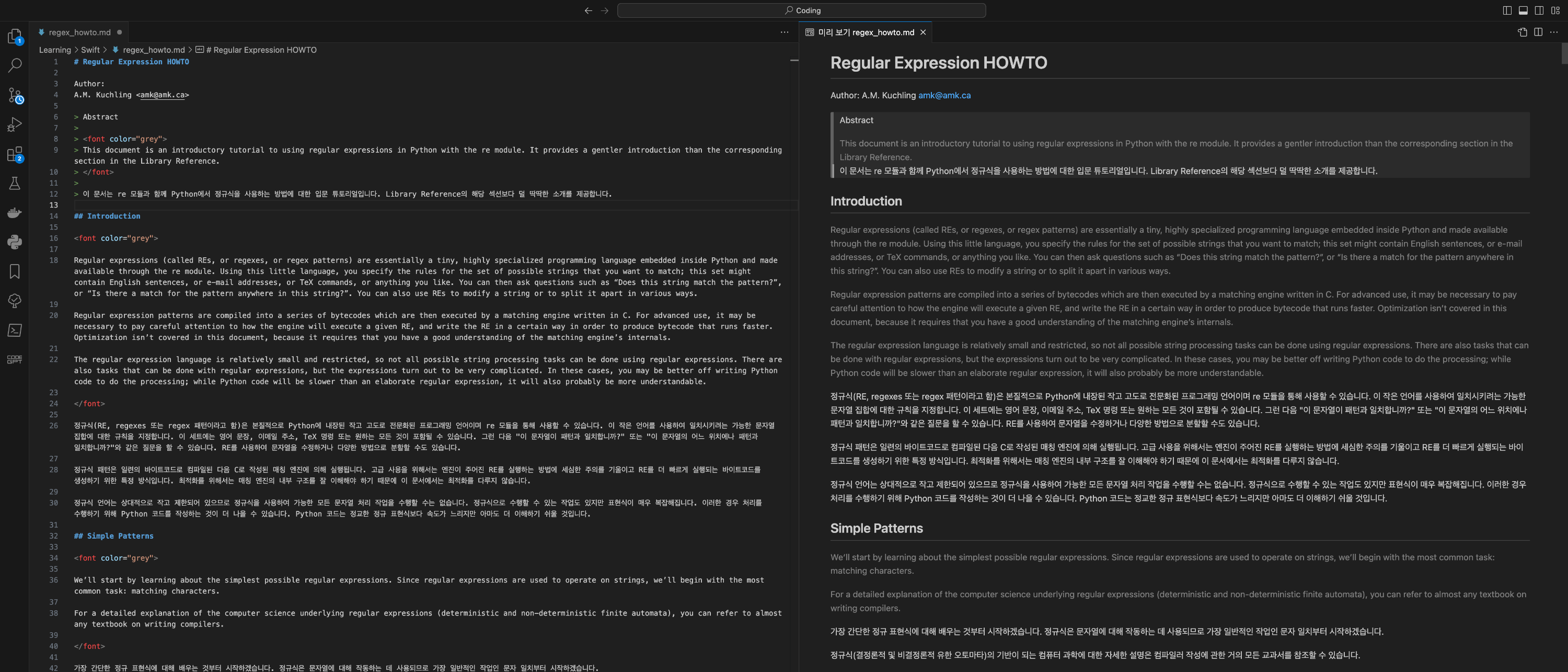Open the Extensions view
This screenshot has height=672, width=1568.
[15, 154]
